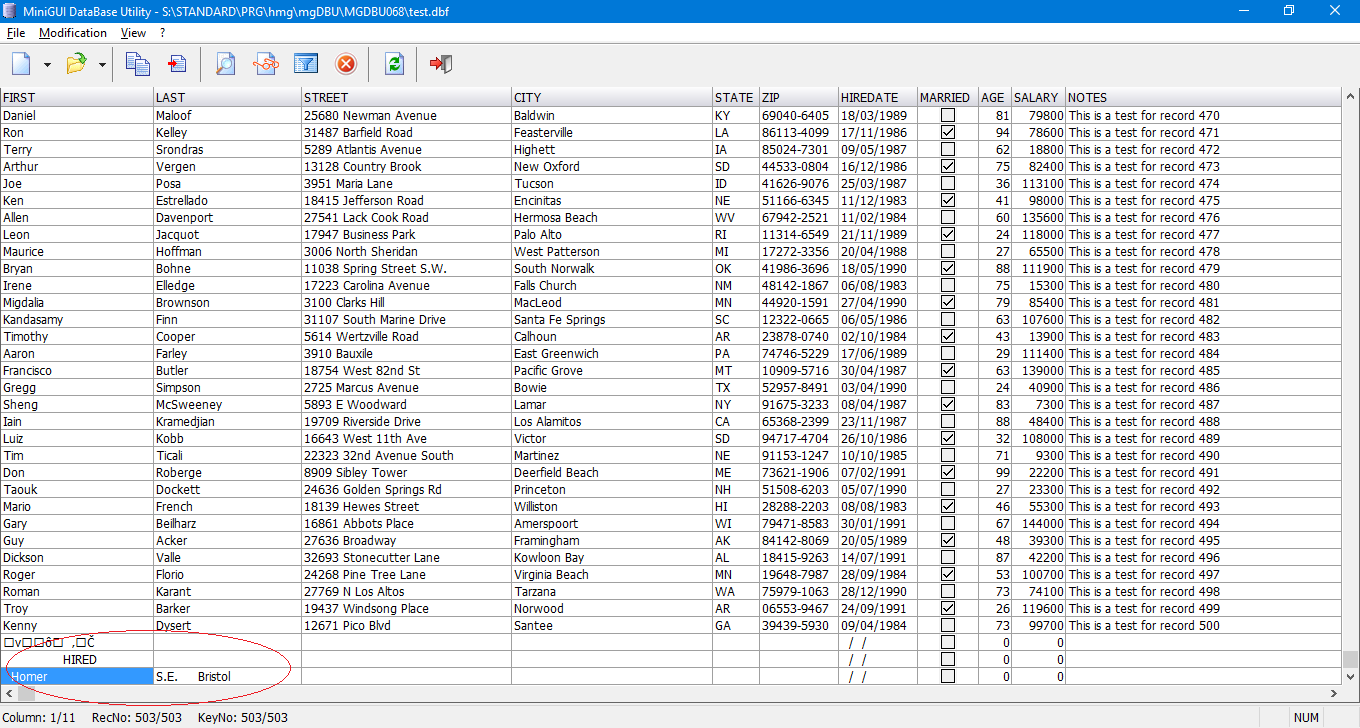The width and height of the screenshot is (1360, 728).
Task: Click the Open folder toolbar icon
Action: [76, 64]
